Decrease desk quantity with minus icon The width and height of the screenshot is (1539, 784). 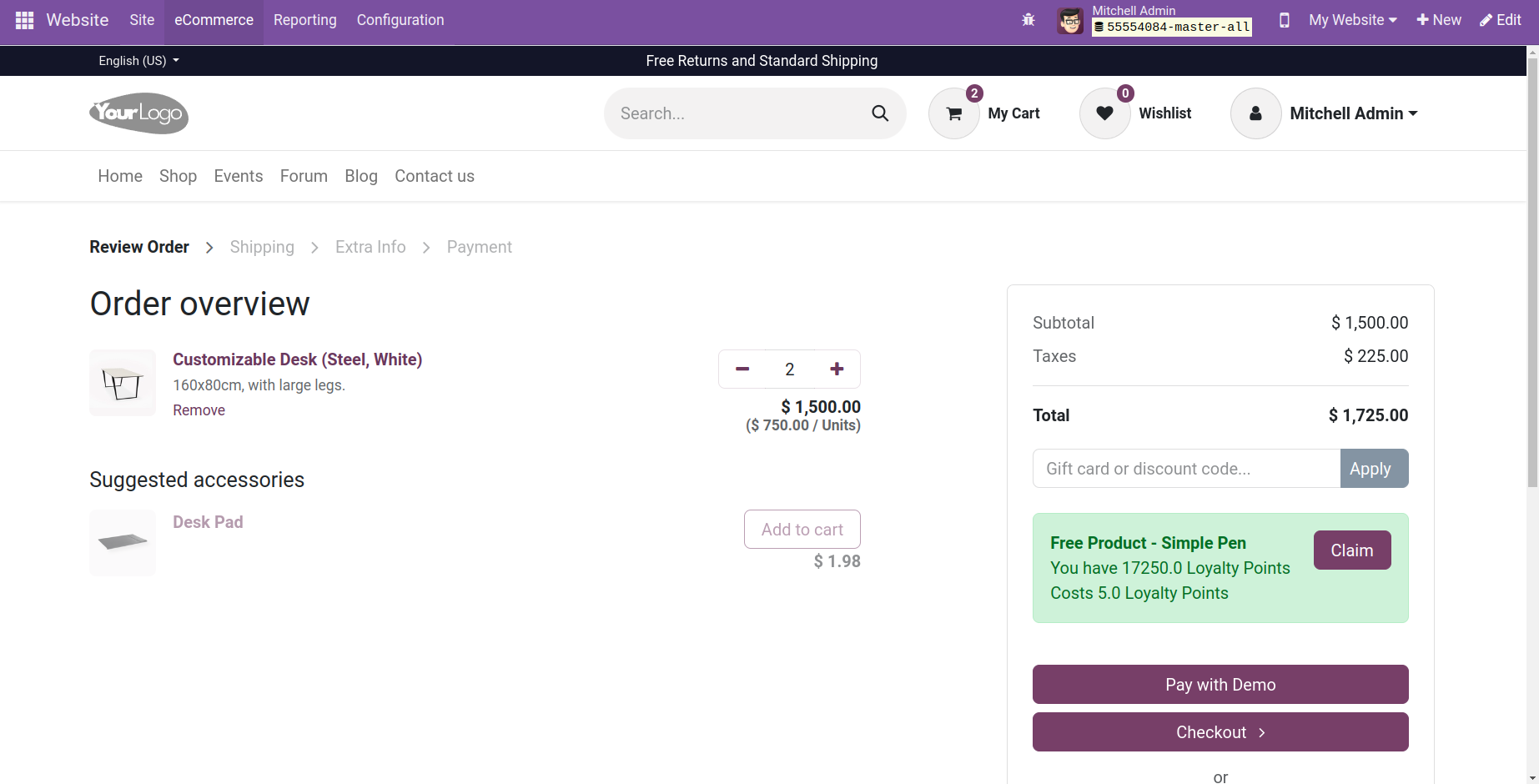coord(742,368)
